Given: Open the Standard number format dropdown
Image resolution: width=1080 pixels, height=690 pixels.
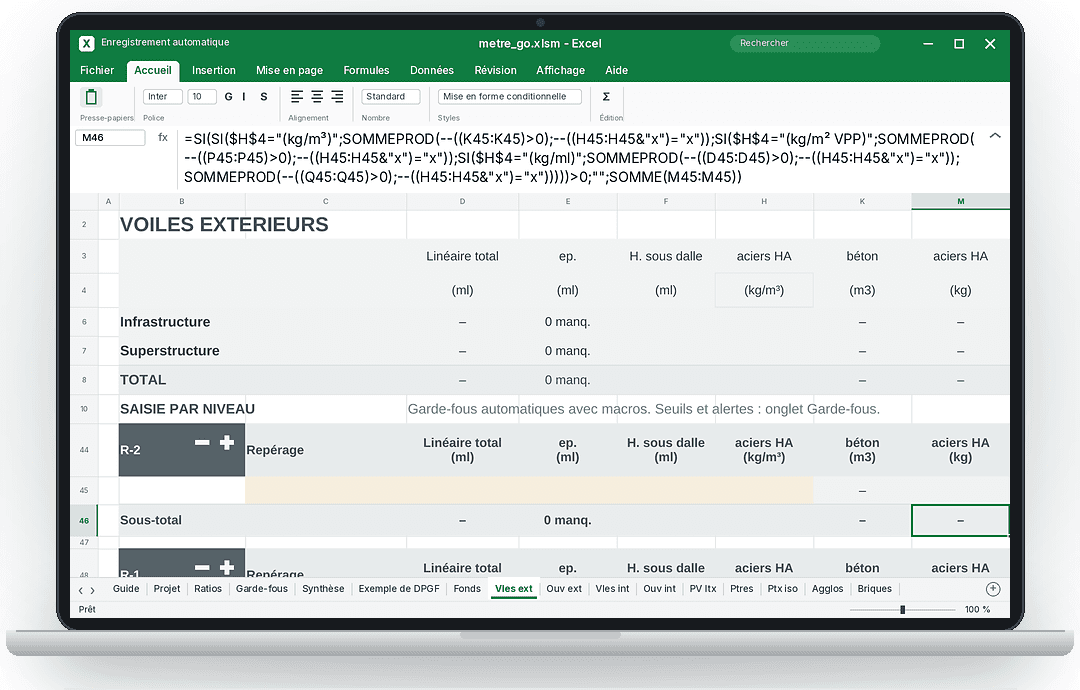Looking at the screenshot, I should tap(391, 97).
